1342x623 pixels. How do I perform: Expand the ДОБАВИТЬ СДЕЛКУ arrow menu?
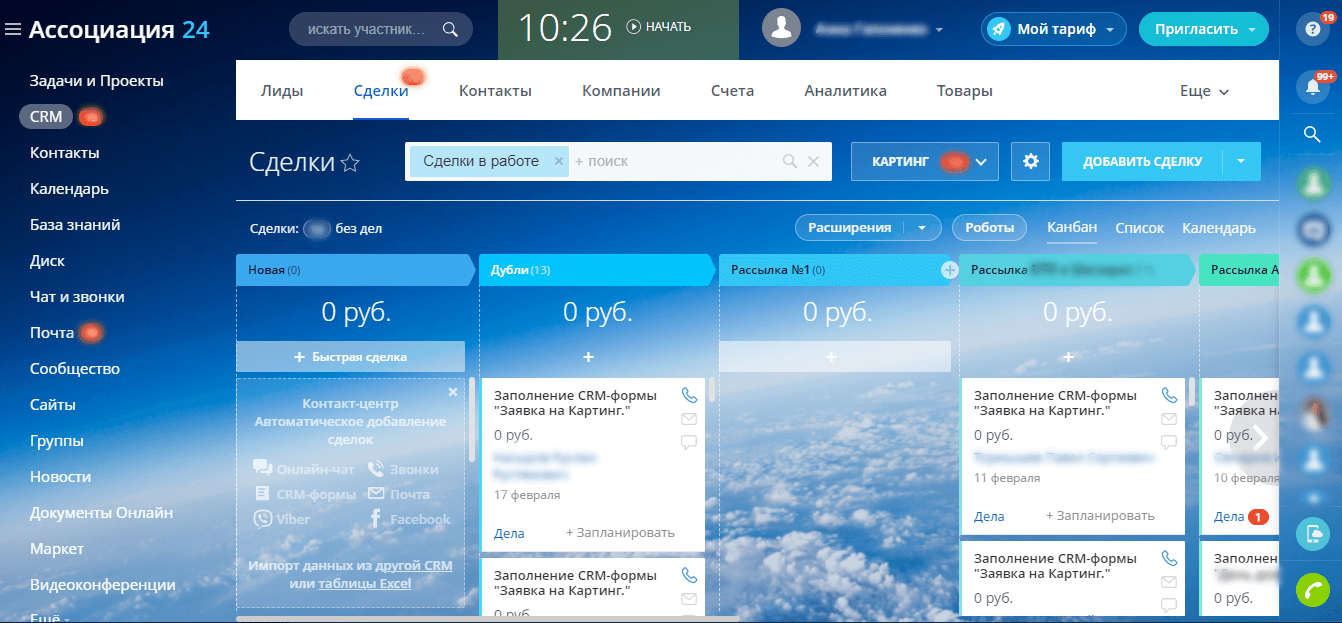1242,161
